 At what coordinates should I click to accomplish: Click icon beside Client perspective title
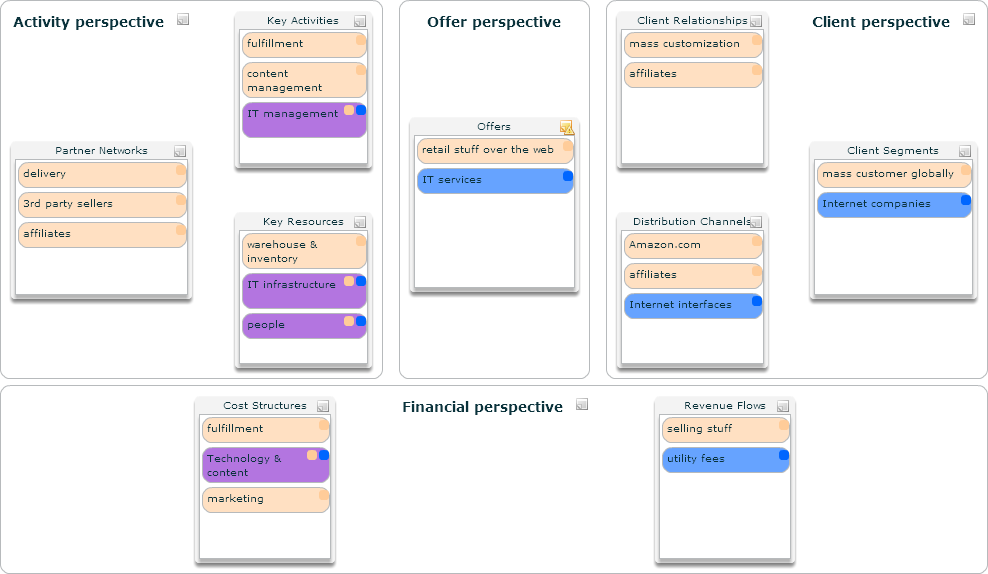(969, 19)
